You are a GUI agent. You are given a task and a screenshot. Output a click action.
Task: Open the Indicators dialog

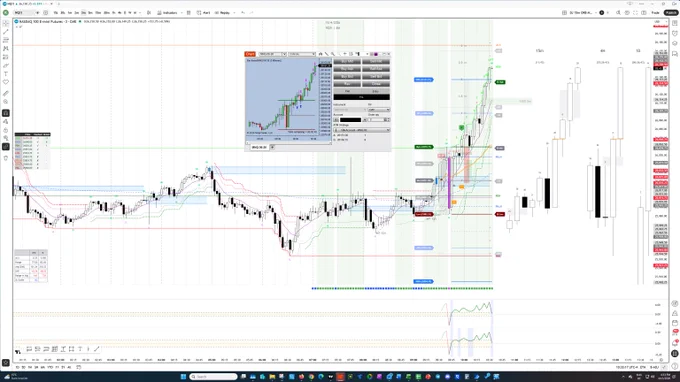click(x=167, y=13)
